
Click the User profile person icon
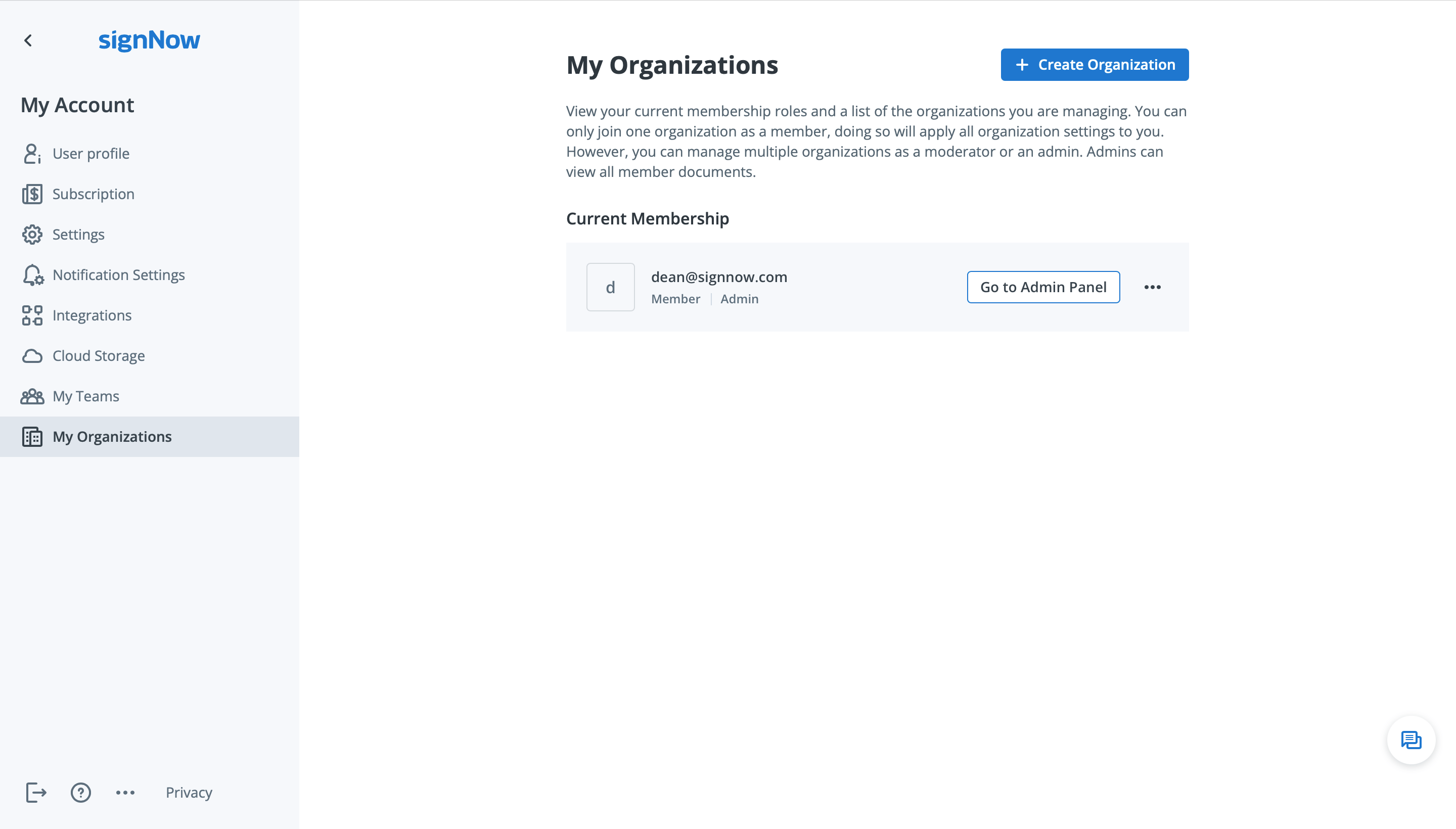[x=32, y=154]
